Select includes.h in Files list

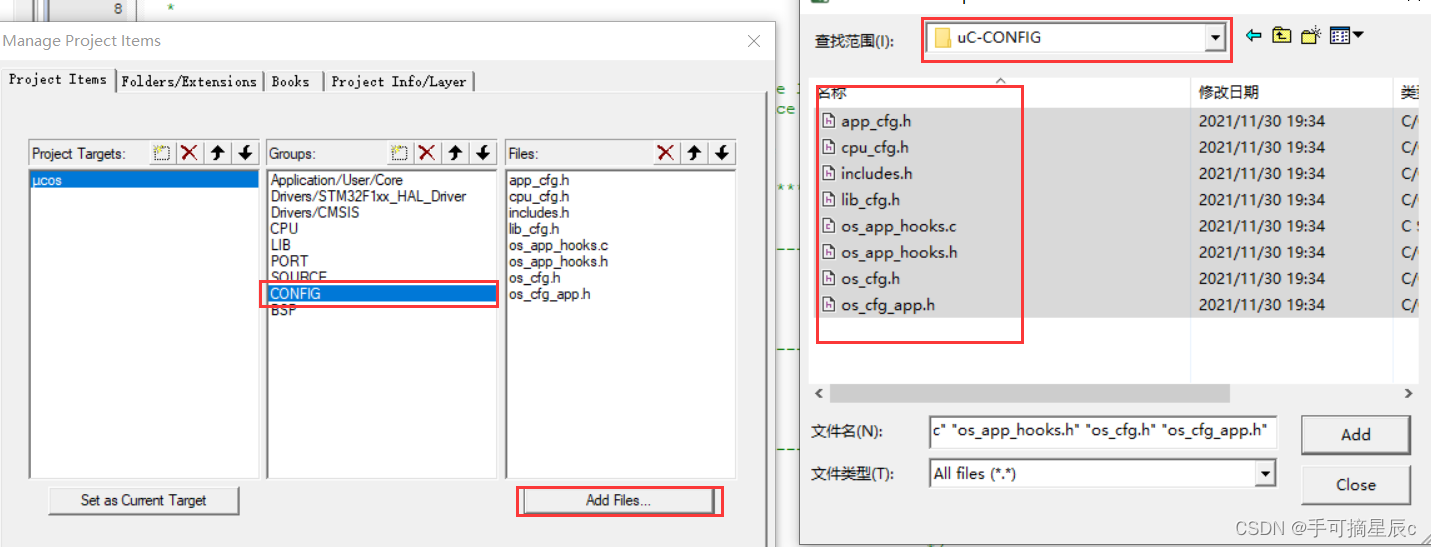click(x=539, y=212)
